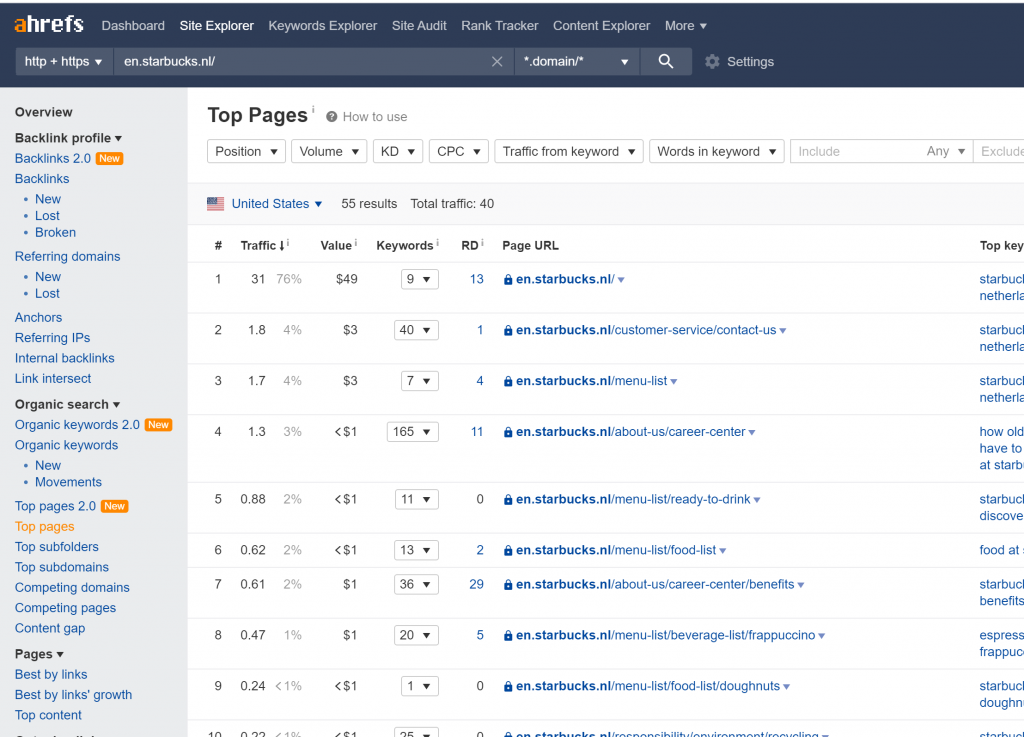Click into the Include keyword field
This screenshot has height=737, width=1024.
click(855, 151)
